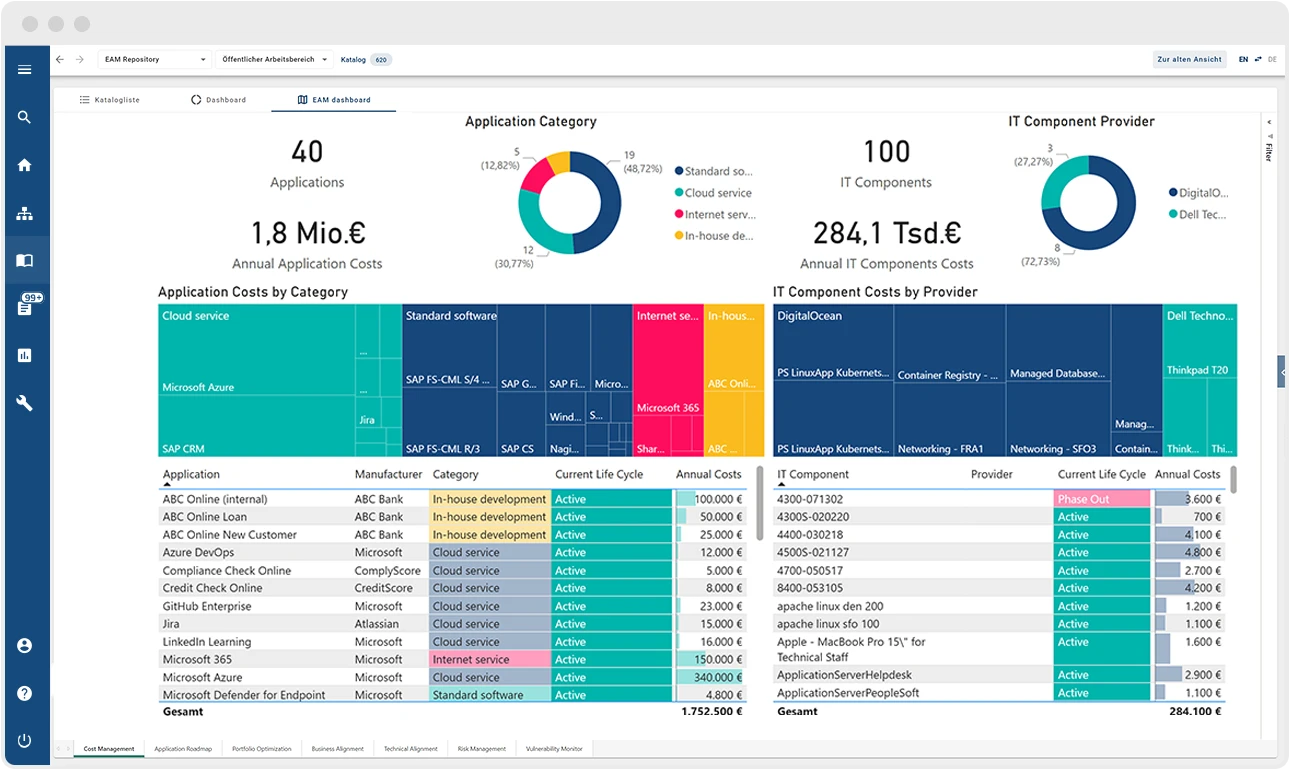Sort by applications Category column header
The width and height of the screenshot is (1290, 770).
click(455, 475)
